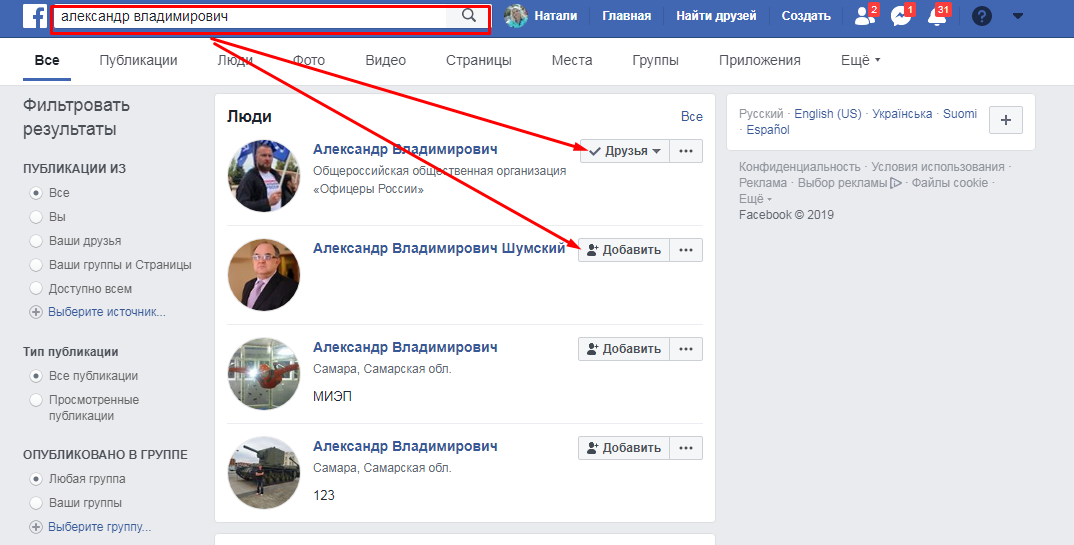Open the Друзья dropdown button
The width and height of the screenshot is (1074, 545).
624,151
